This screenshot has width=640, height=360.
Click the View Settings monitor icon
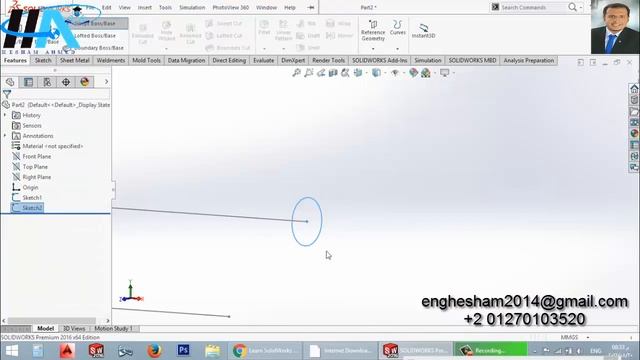pyautogui.click(x=444, y=73)
